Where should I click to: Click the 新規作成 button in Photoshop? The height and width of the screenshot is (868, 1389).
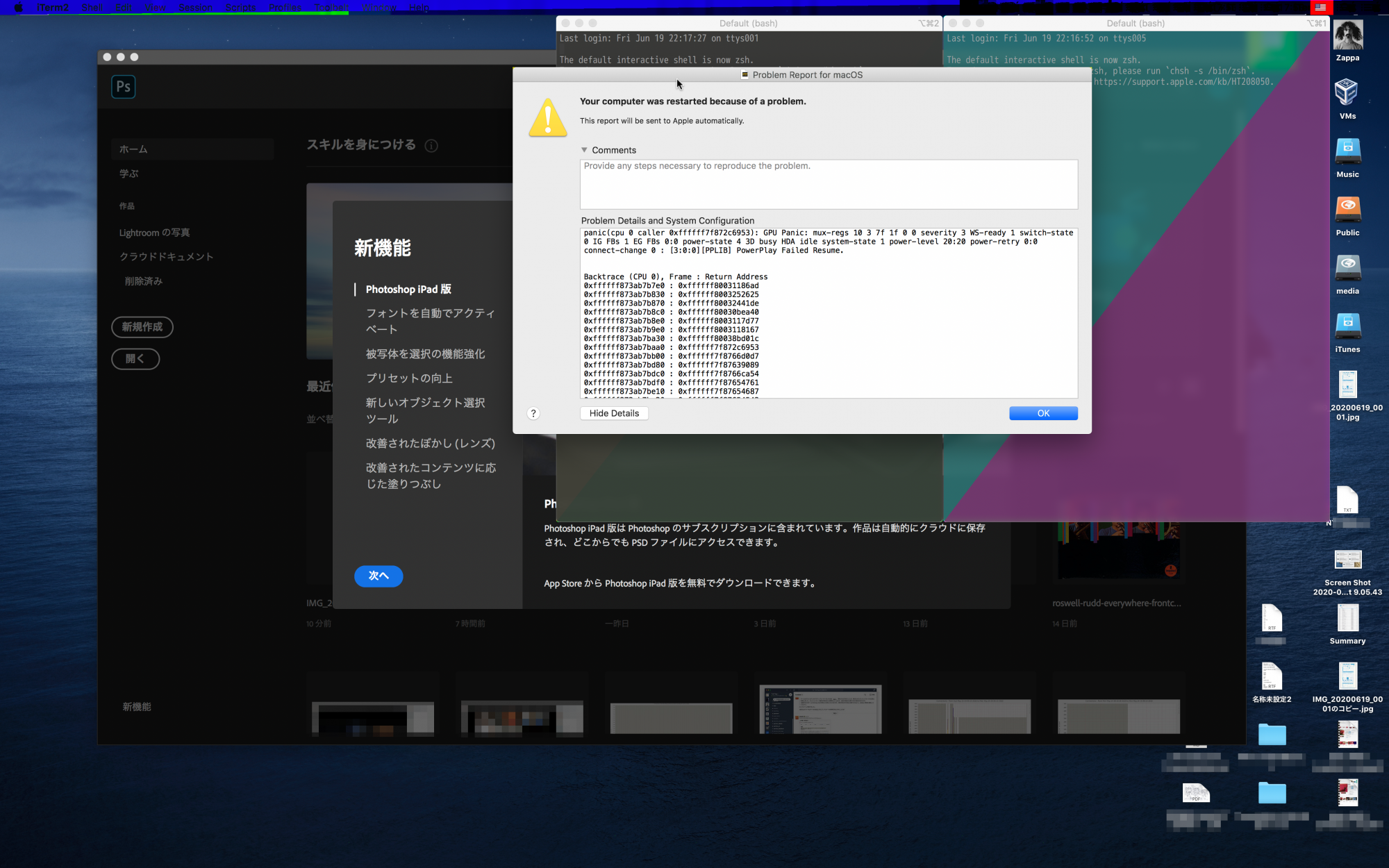[x=142, y=327]
